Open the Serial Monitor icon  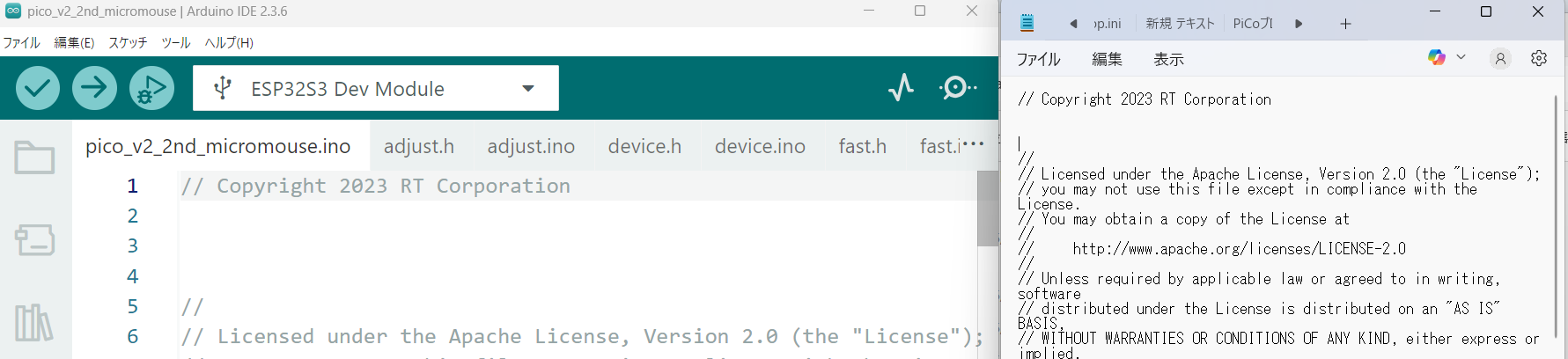pyautogui.click(x=957, y=88)
